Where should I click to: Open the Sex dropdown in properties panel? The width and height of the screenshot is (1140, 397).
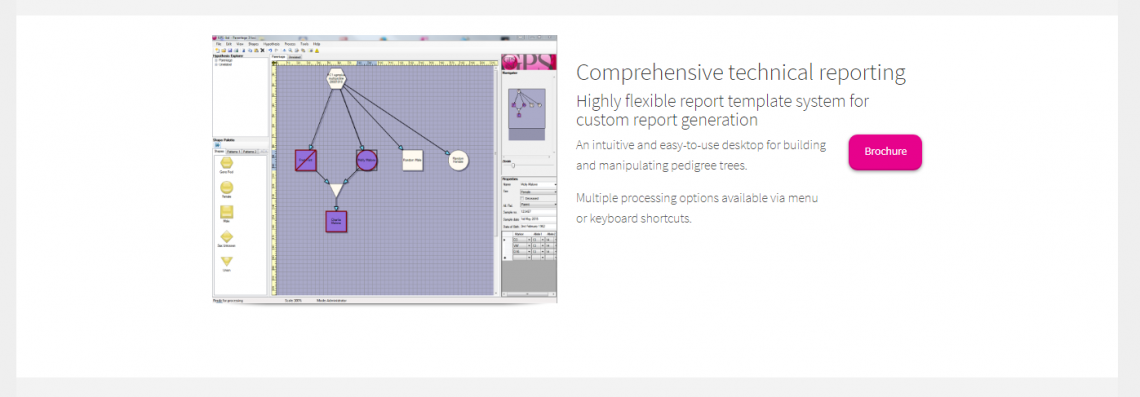tap(538, 192)
